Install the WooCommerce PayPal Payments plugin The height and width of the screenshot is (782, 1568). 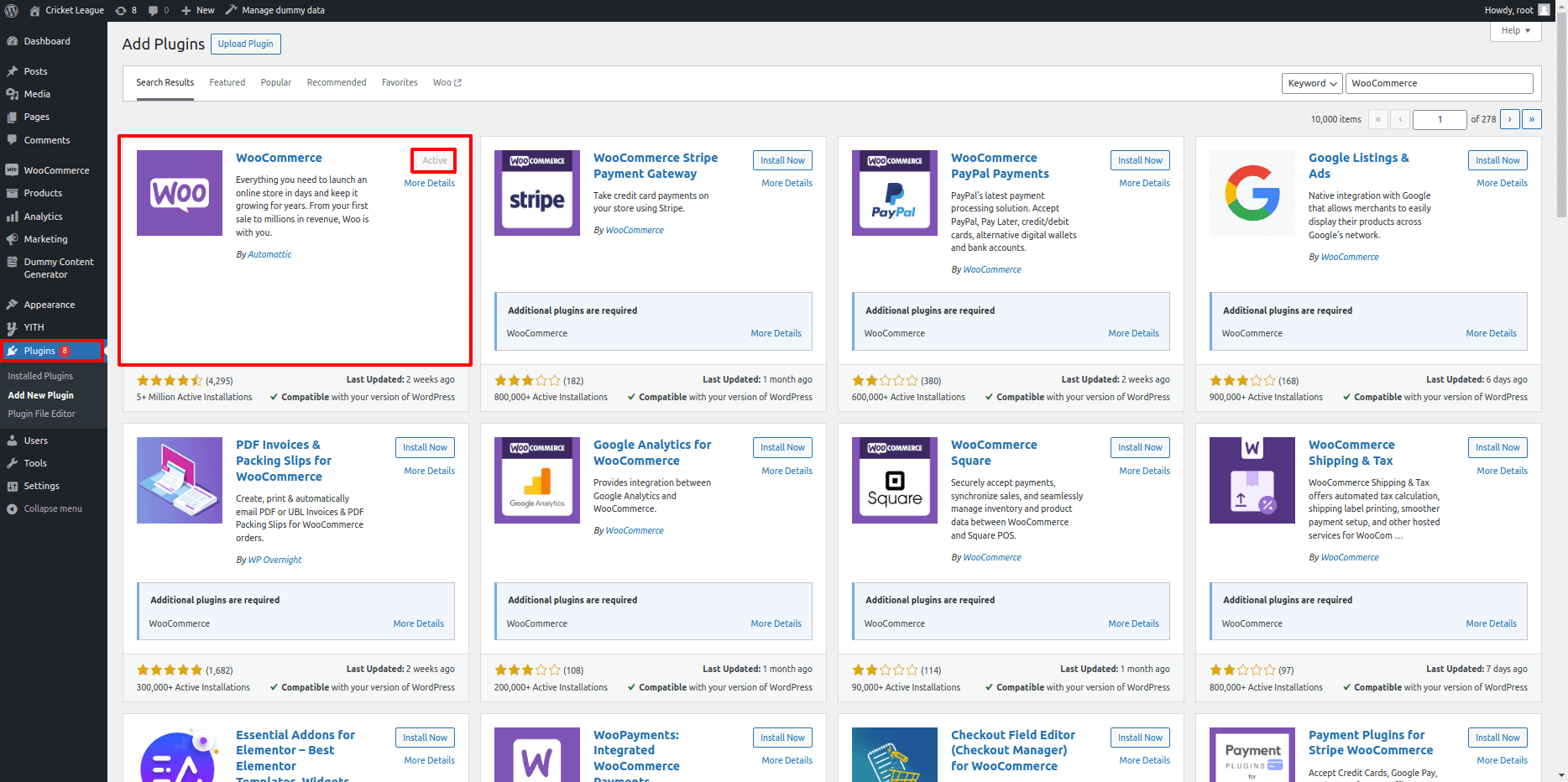click(1139, 160)
